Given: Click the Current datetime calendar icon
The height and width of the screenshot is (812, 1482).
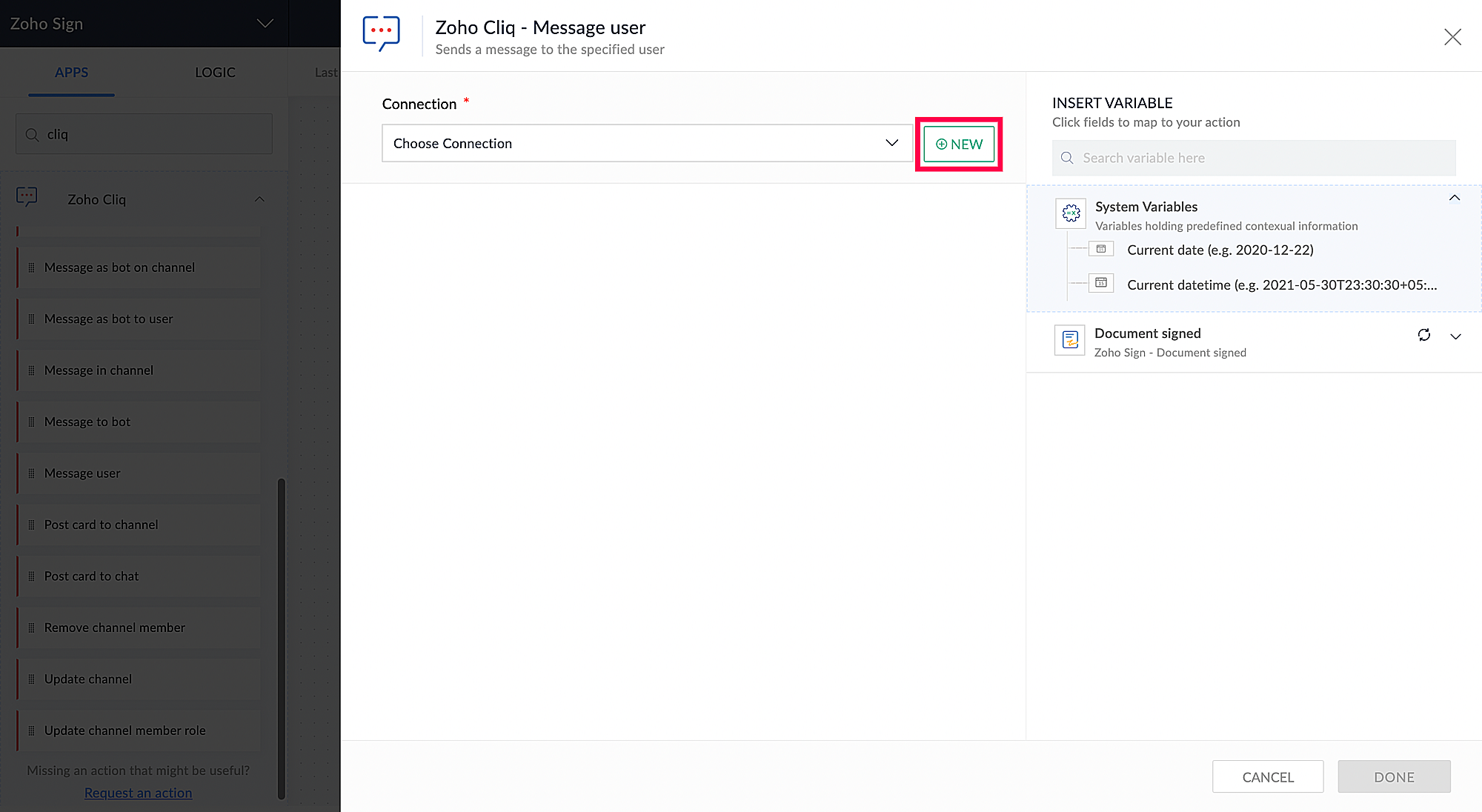Looking at the screenshot, I should click(1101, 283).
